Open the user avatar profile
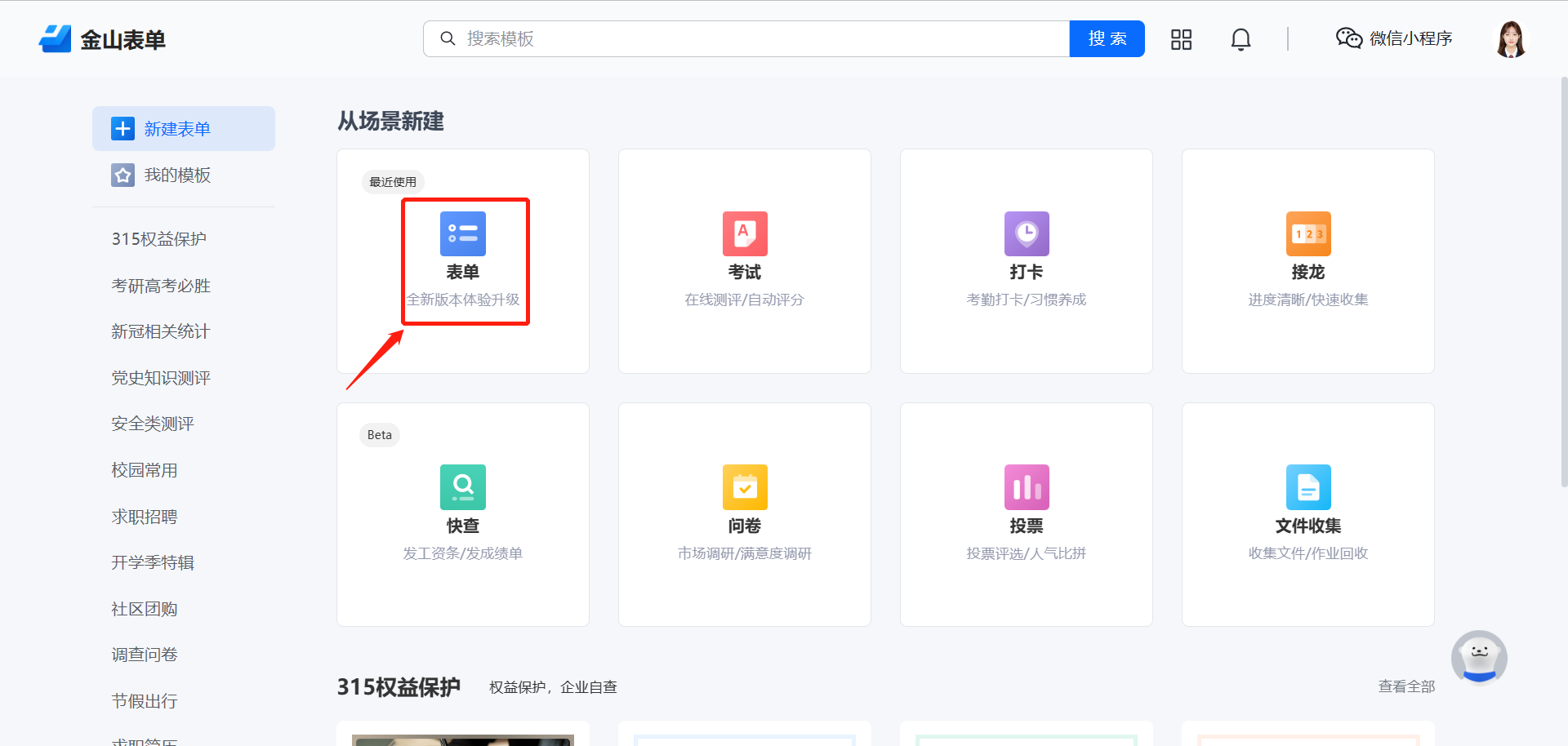The width and height of the screenshot is (1568, 746). point(1511,39)
